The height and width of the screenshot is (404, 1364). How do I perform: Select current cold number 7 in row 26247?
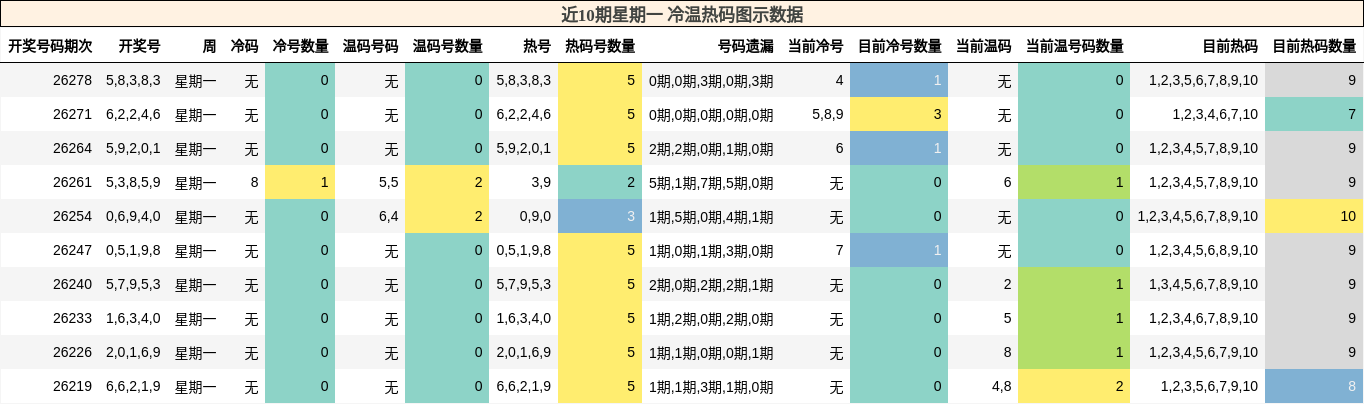[x=839, y=250]
